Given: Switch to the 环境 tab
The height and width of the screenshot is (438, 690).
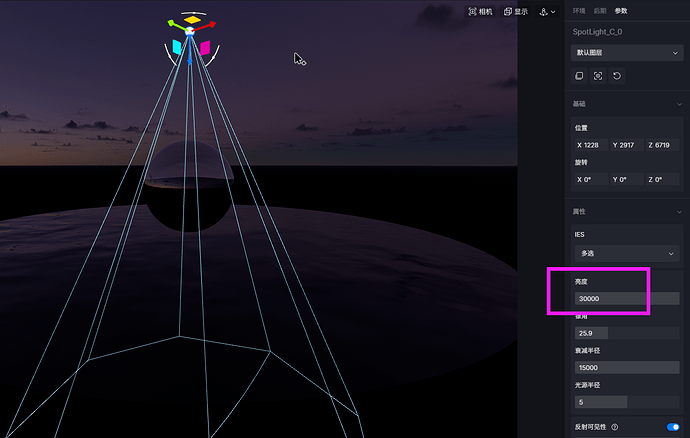Looking at the screenshot, I should 579,10.
